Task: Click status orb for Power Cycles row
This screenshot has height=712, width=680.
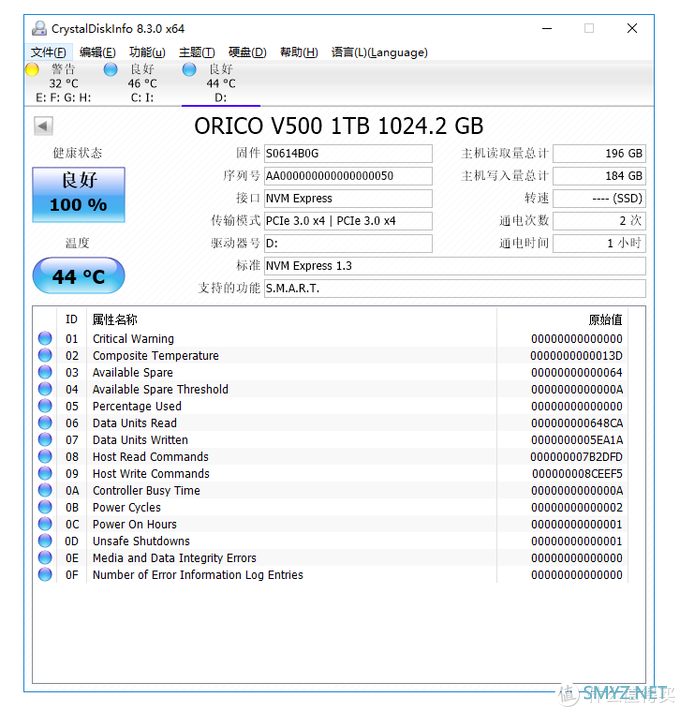Action: (45, 507)
